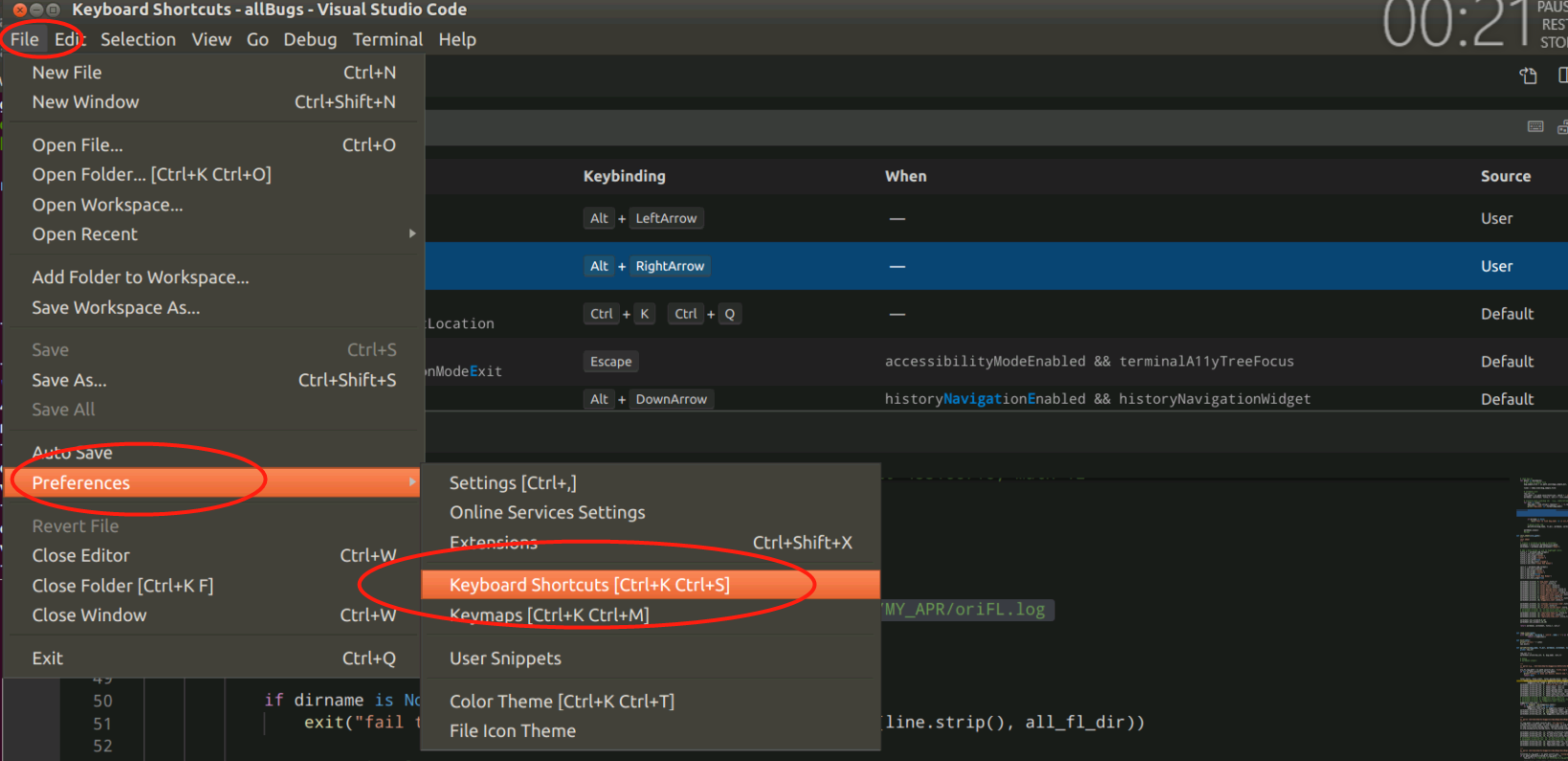Select Keymaps [Ctrl+K Ctrl+M]
The image size is (1568, 761).
[651, 616]
